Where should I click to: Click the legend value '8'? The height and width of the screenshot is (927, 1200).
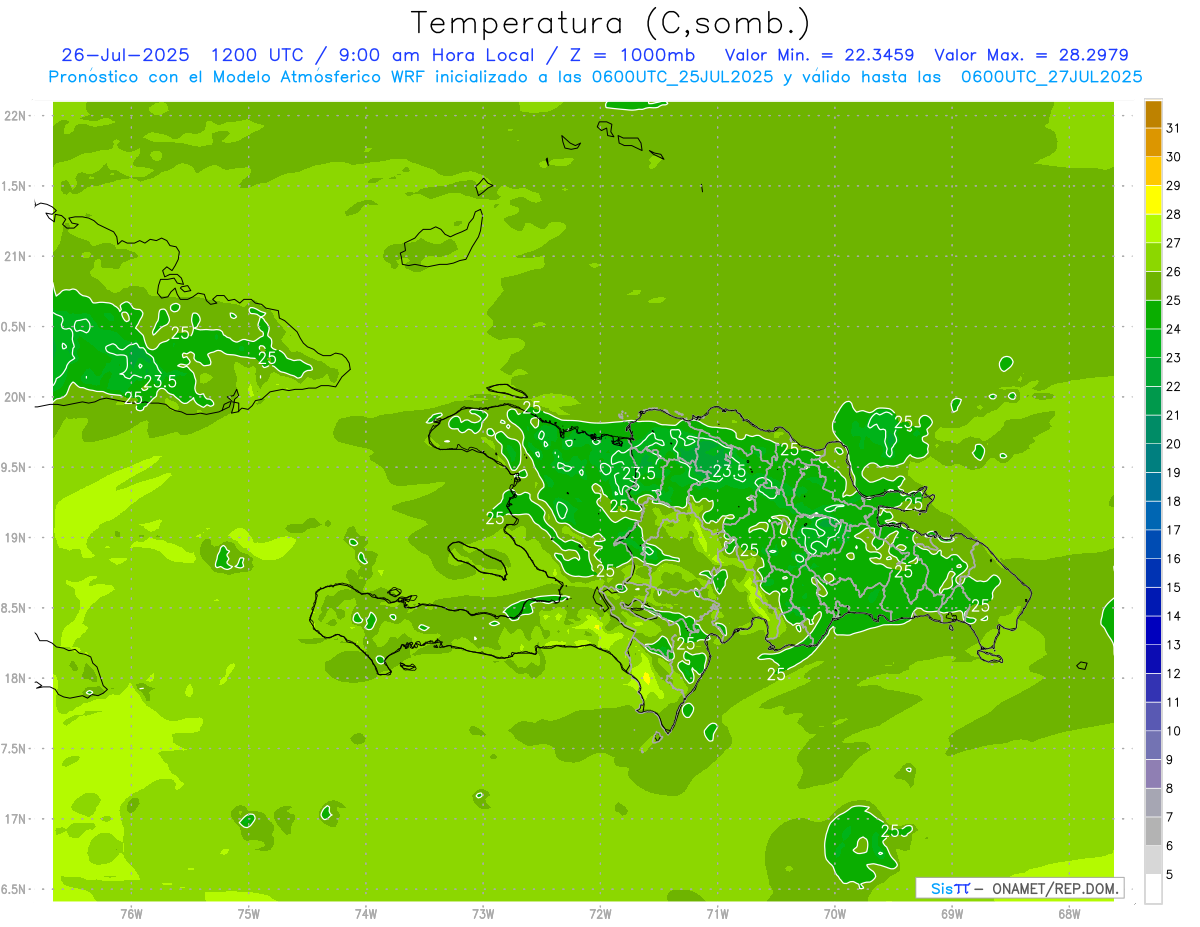(x=1169, y=788)
